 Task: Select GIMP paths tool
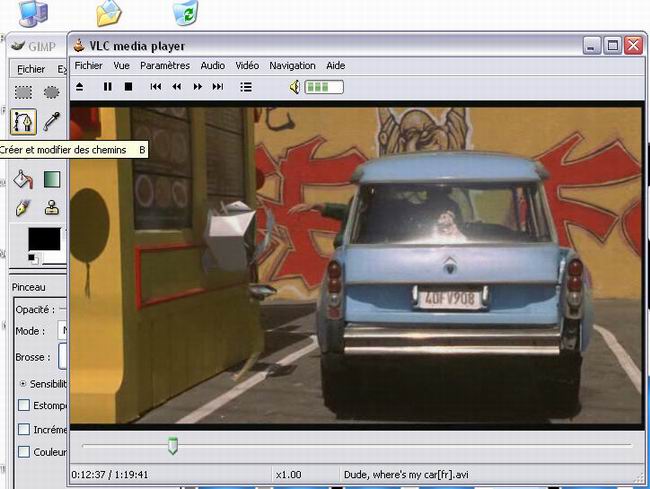pos(23,122)
